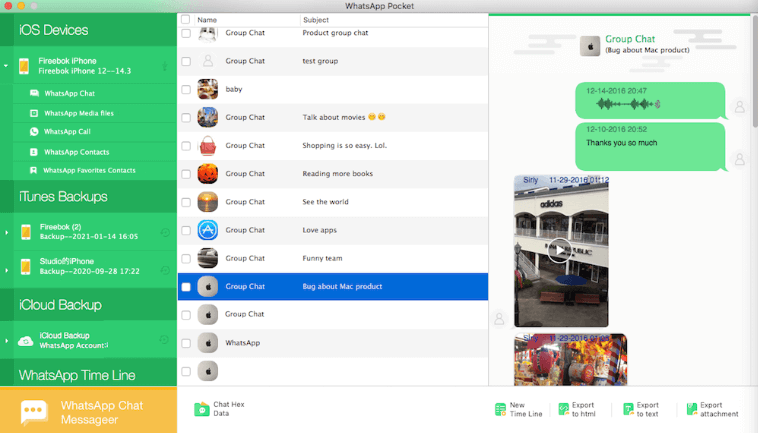
Task: Click the WhatsApp Contacts icon
Action: pyautogui.click(x=34, y=152)
